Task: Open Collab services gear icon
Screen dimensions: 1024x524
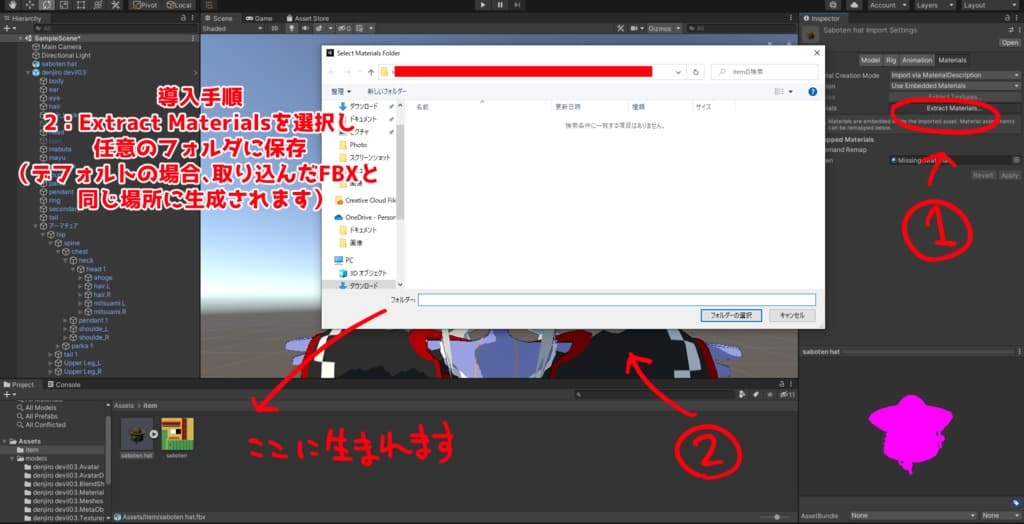Action: click(x=833, y=5)
